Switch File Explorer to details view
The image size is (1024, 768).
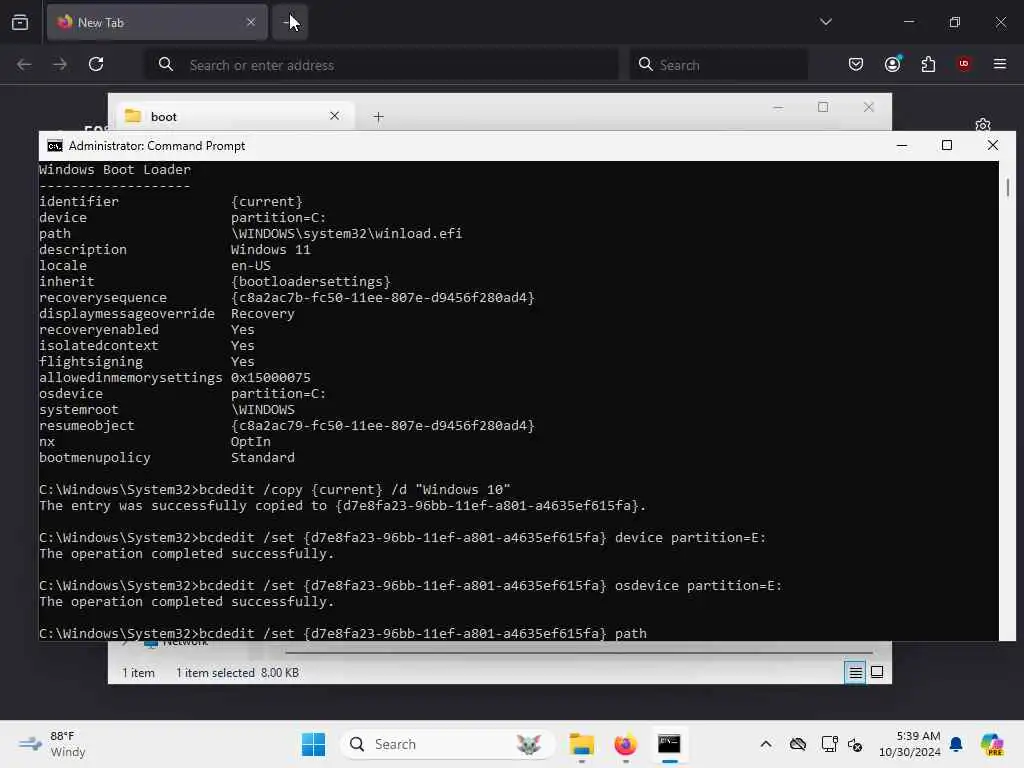855,672
